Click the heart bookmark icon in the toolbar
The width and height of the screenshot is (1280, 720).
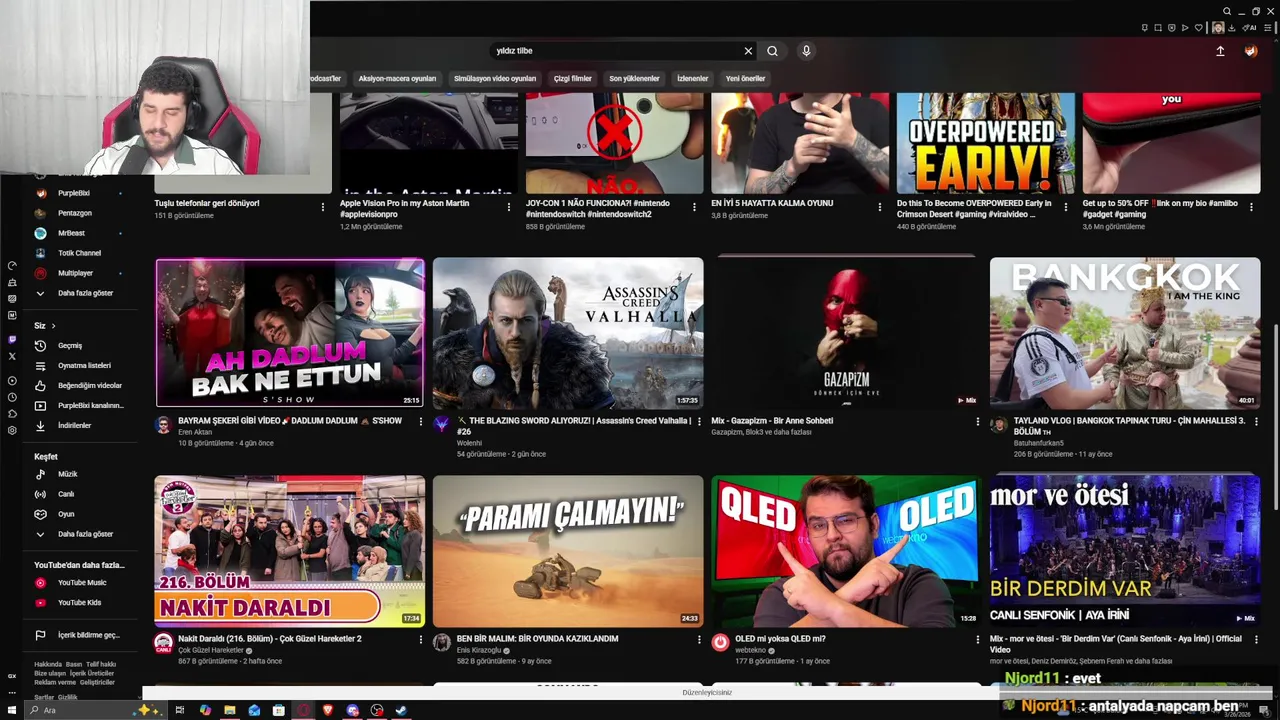coord(1199,28)
